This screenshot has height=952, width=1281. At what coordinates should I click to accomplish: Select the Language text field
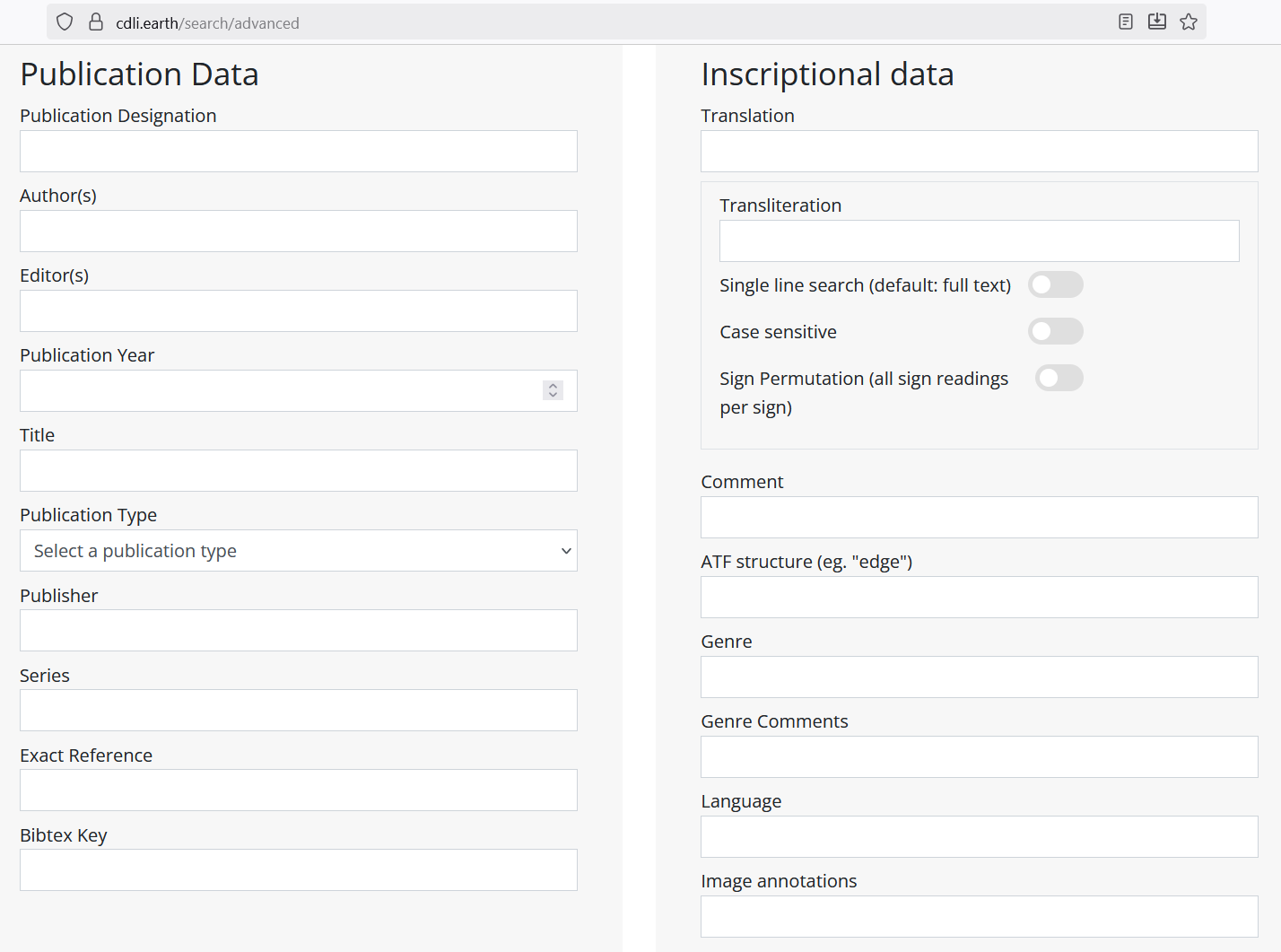click(x=979, y=837)
